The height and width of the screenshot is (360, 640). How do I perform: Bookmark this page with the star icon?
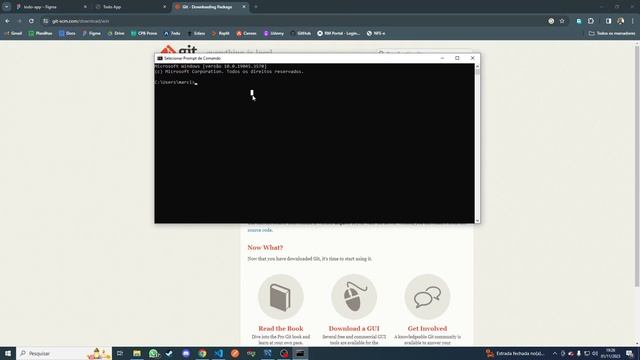pyautogui.click(x=562, y=21)
